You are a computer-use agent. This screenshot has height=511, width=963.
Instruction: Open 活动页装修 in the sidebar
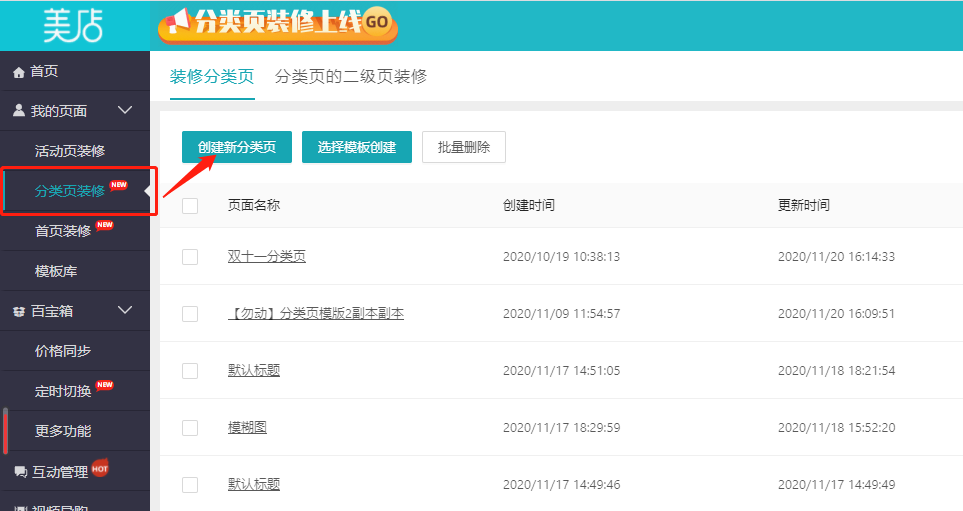click(x=70, y=151)
